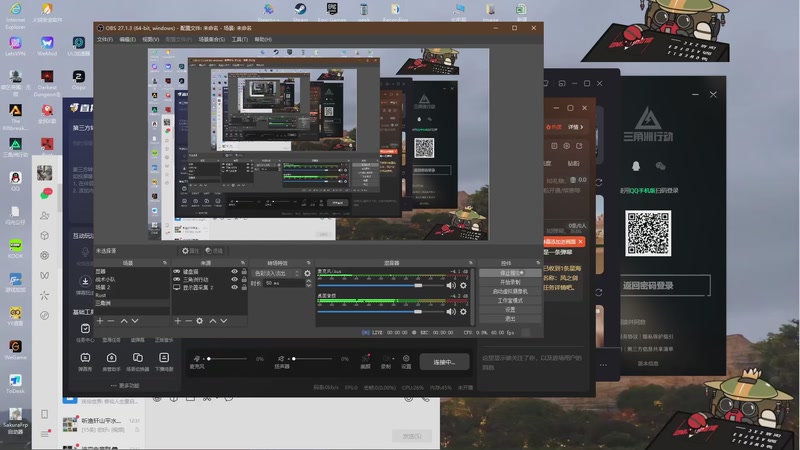Open Internet Explorer desktop shortcut
Image resolution: width=800 pixels, height=450 pixels.
coord(15,15)
